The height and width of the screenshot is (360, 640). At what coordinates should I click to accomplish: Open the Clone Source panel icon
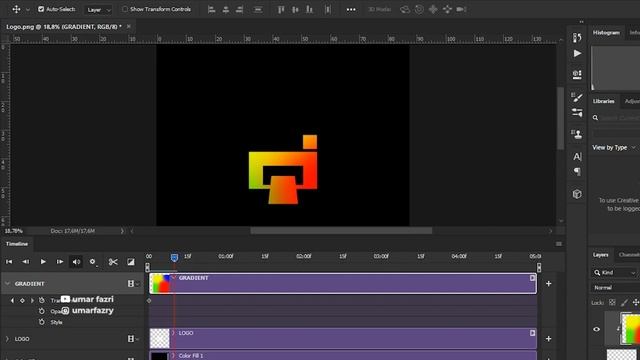click(x=577, y=134)
